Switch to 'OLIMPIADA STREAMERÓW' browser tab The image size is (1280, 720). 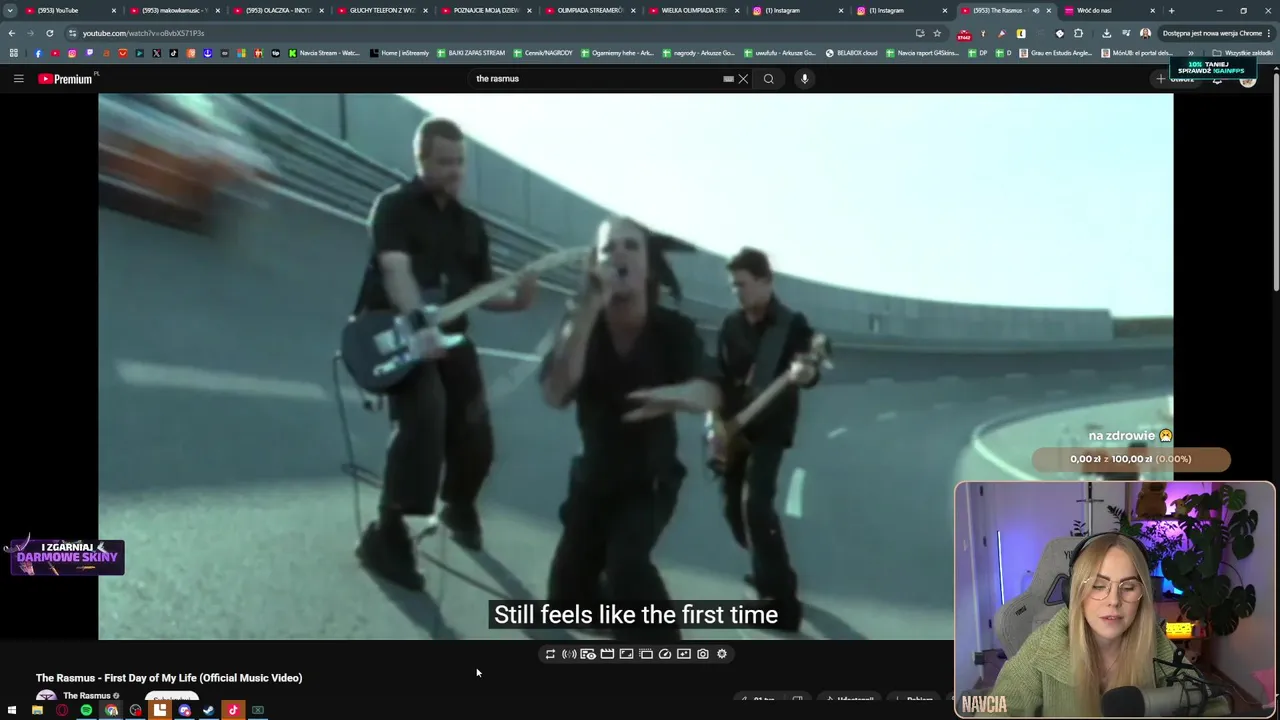(590, 11)
